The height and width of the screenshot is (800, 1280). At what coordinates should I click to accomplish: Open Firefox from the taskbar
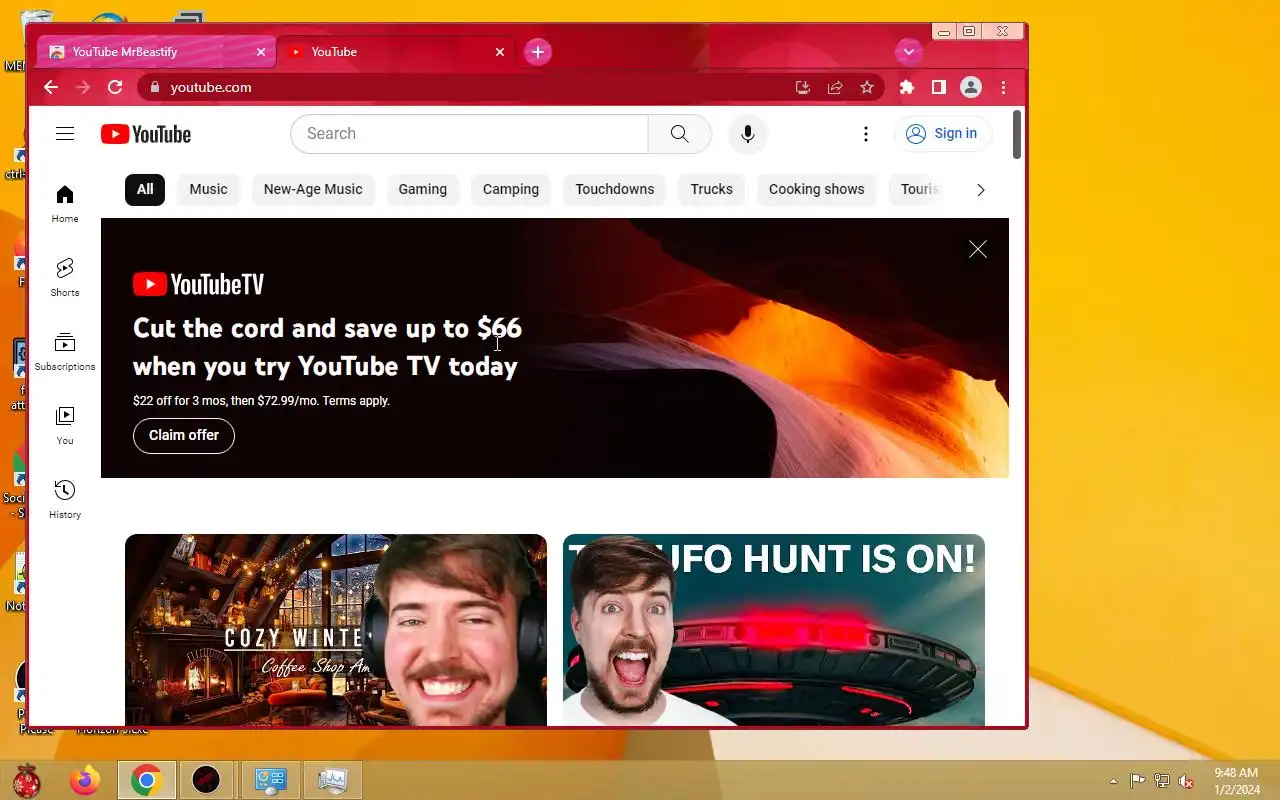85,780
